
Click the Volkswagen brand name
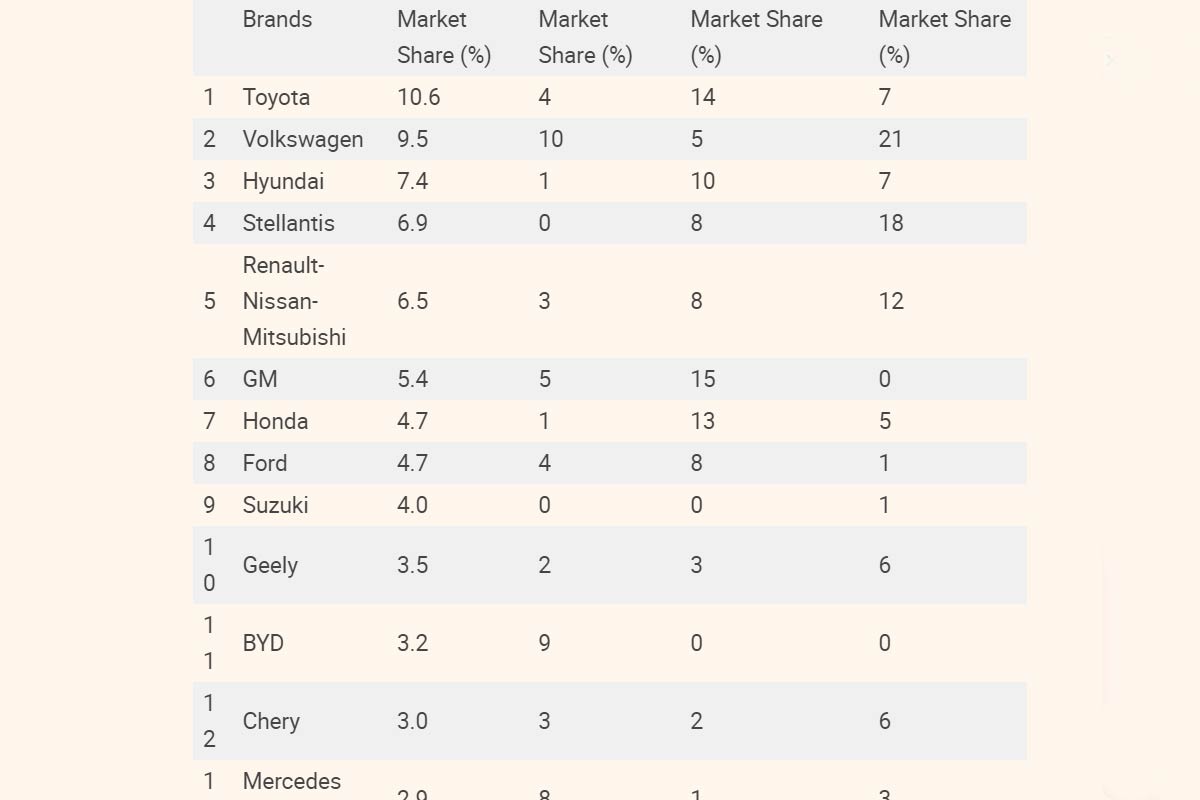302,140
